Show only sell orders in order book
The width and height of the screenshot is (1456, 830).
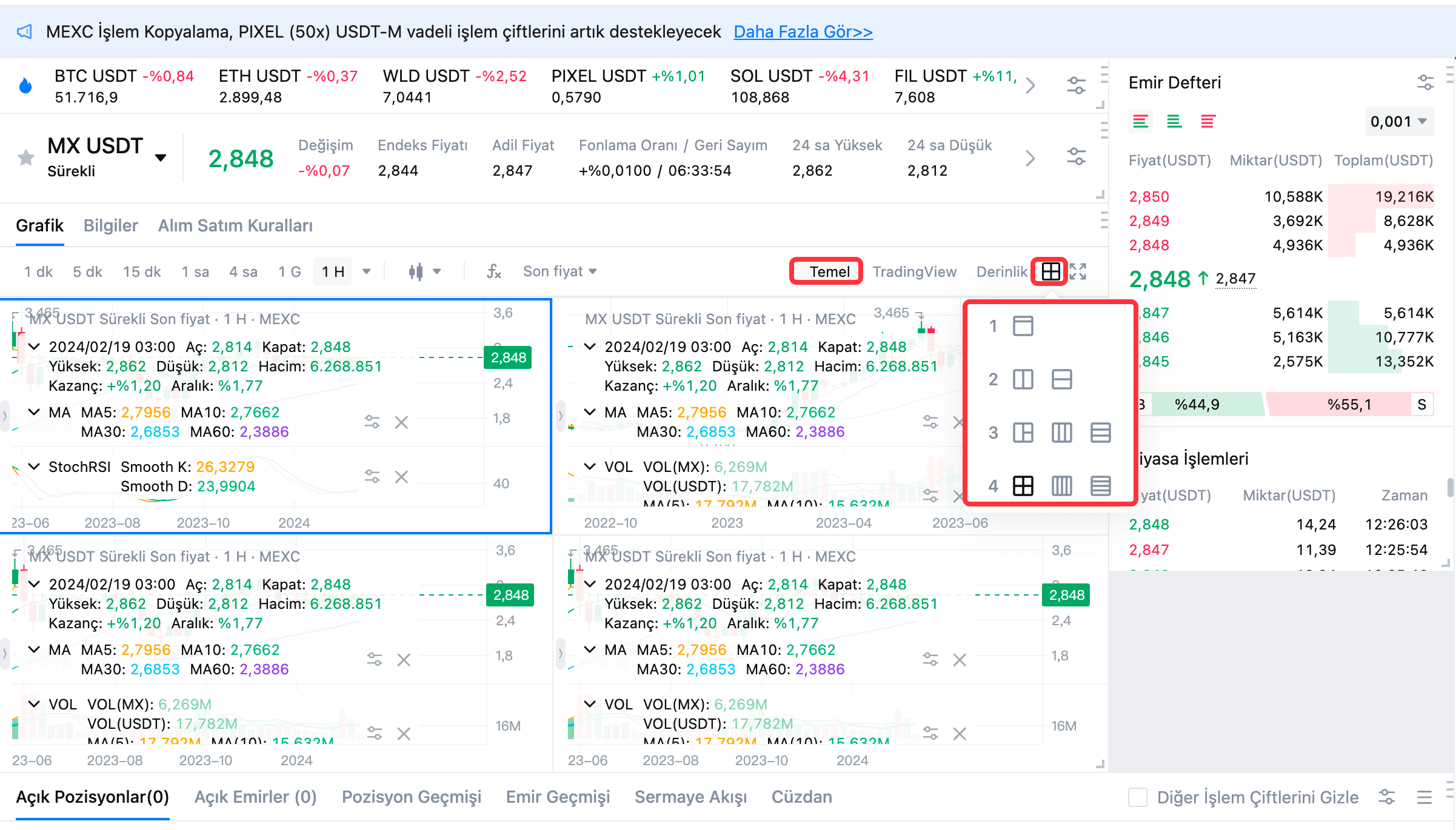[x=1207, y=122]
